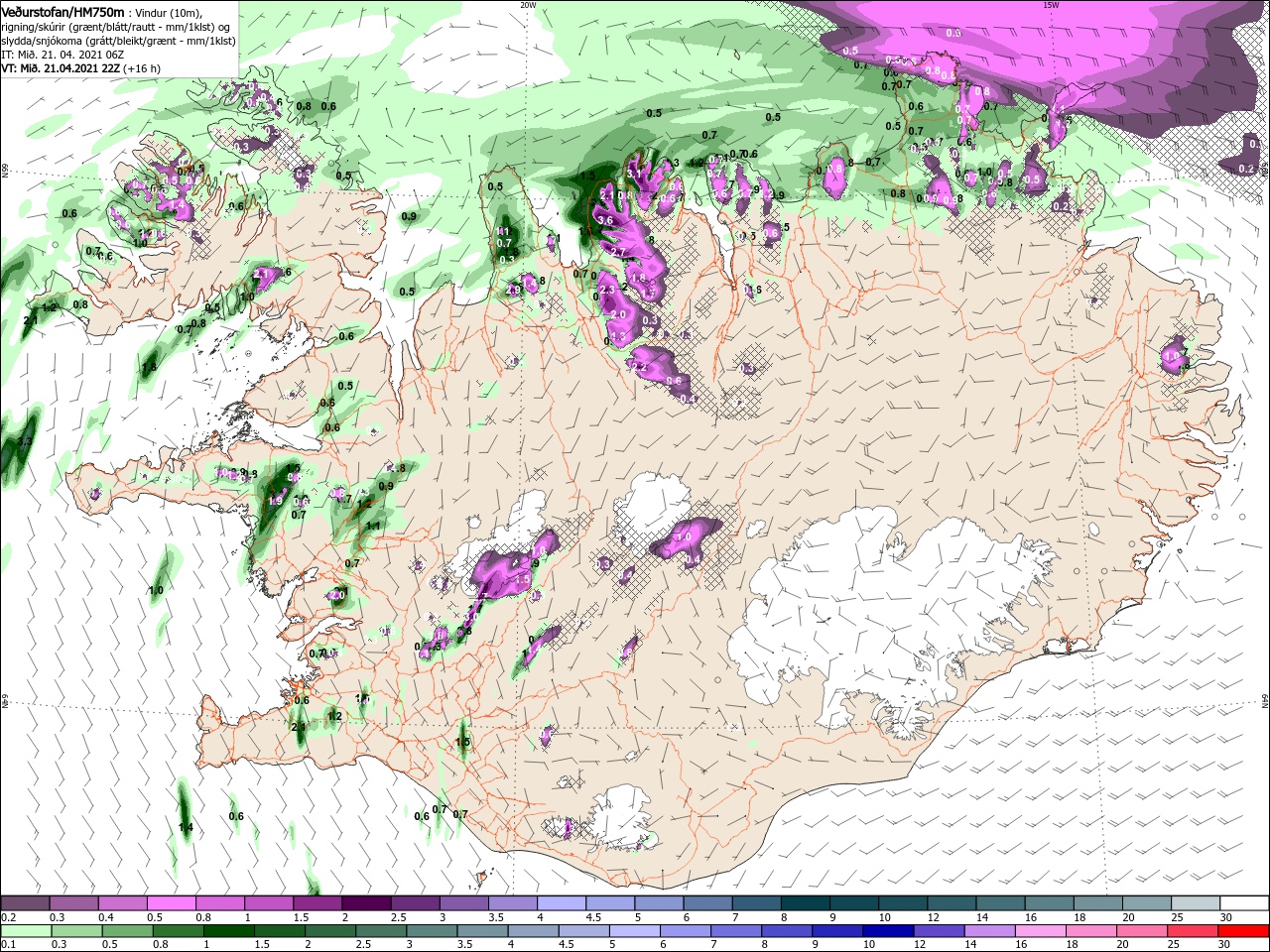Image resolution: width=1270 pixels, height=952 pixels.
Task: Click the 15W longitude label
Action: pyautogui.click(x=1051, y=5)
